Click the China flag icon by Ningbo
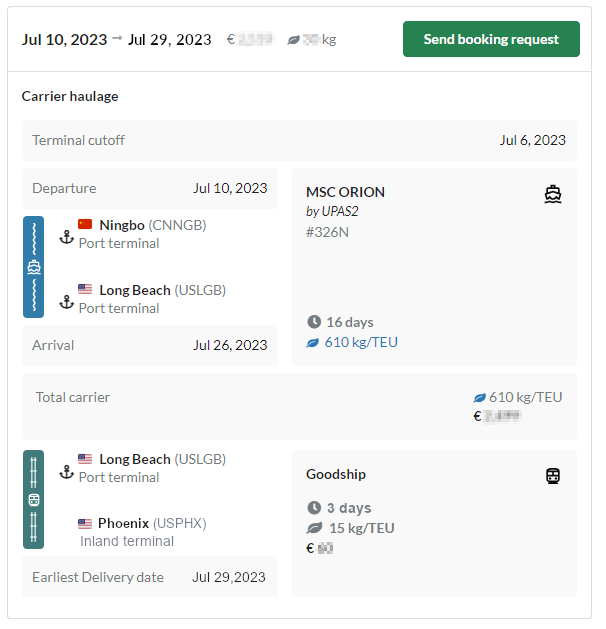The width and height of the screenshot is (606, 629). [85, 225]
